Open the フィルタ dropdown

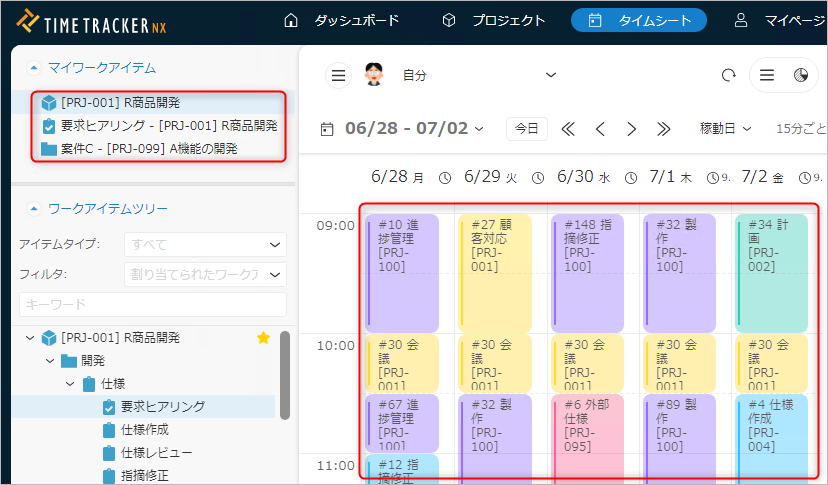(x=205, y=274)
